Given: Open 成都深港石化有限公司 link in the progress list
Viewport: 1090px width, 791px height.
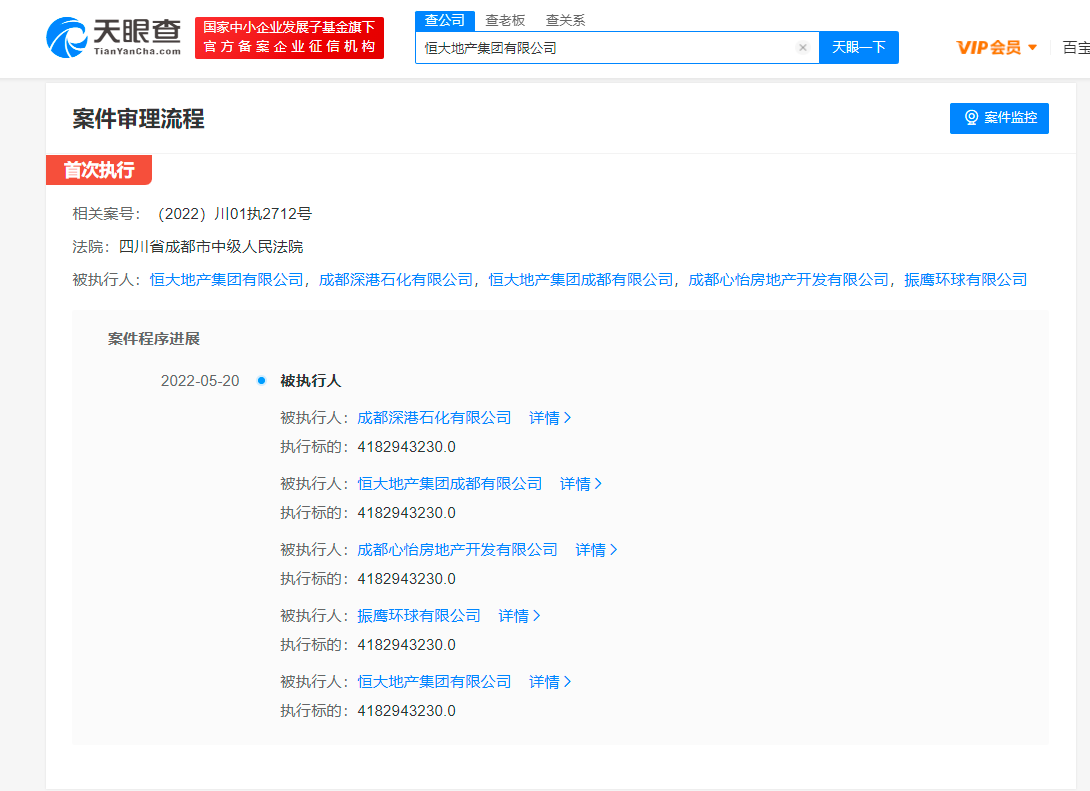Looking at the screenshot, I should (434, 418).
